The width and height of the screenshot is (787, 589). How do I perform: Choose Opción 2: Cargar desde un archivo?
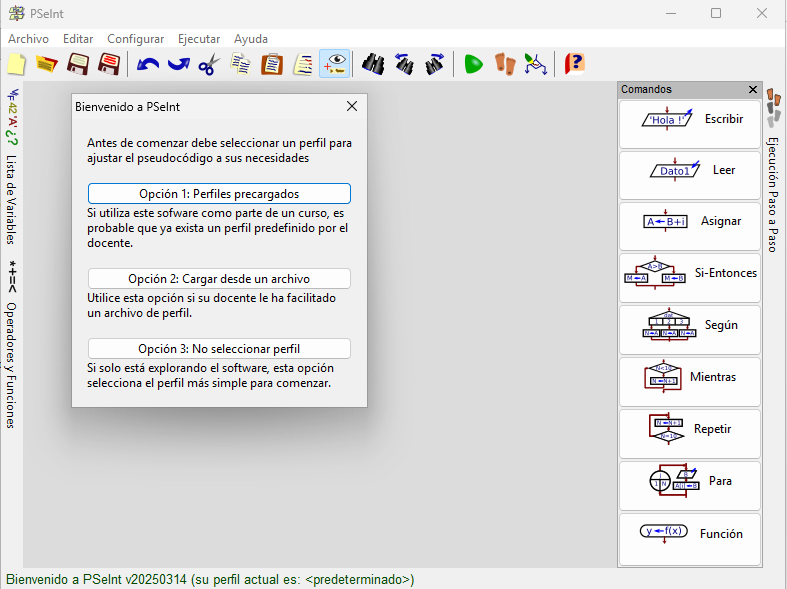[219, 278]
